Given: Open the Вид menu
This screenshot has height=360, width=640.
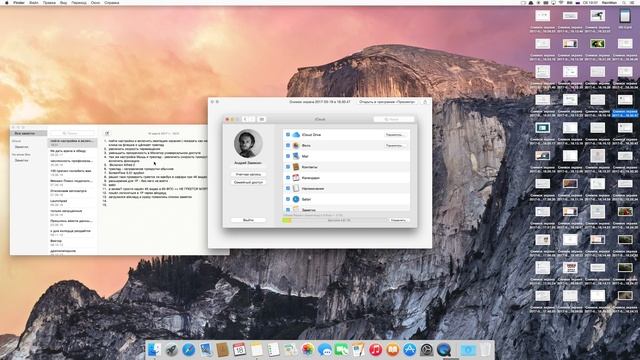Looking at the screenshot, I should 63,2.
